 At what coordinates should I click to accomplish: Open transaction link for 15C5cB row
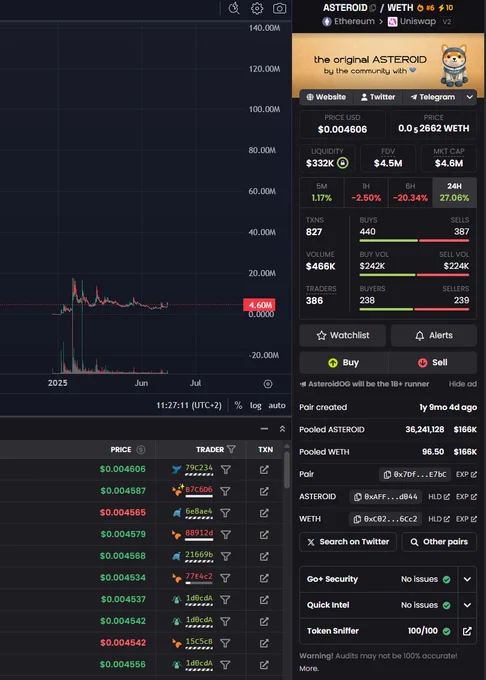coord(264,643)
